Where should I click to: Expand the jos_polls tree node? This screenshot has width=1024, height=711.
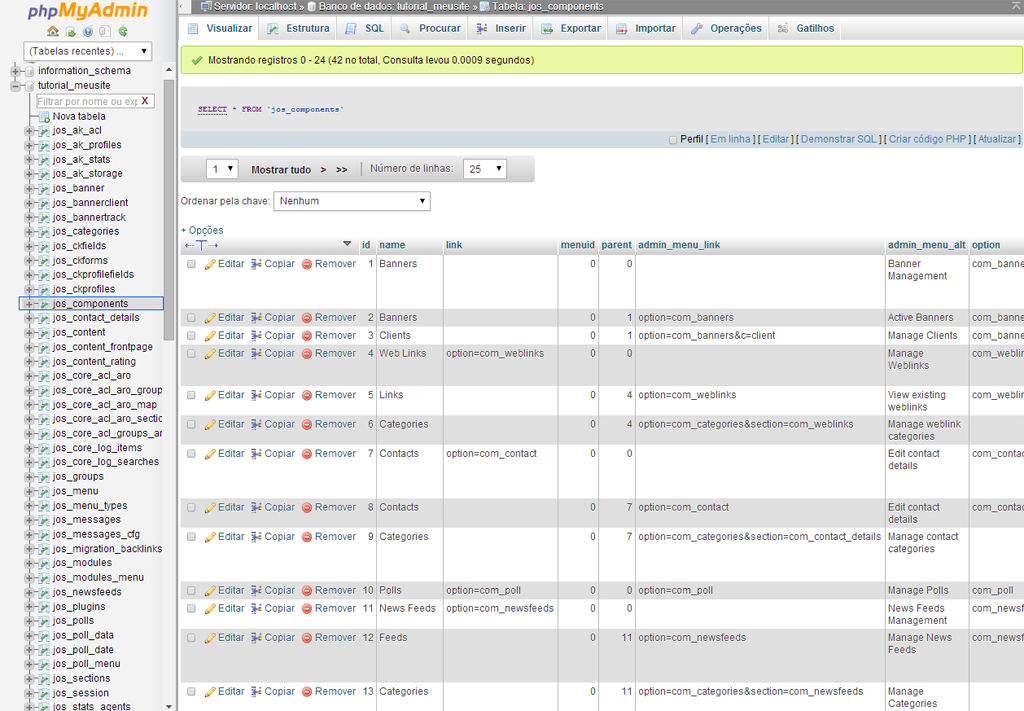click(x=29, y=621)
